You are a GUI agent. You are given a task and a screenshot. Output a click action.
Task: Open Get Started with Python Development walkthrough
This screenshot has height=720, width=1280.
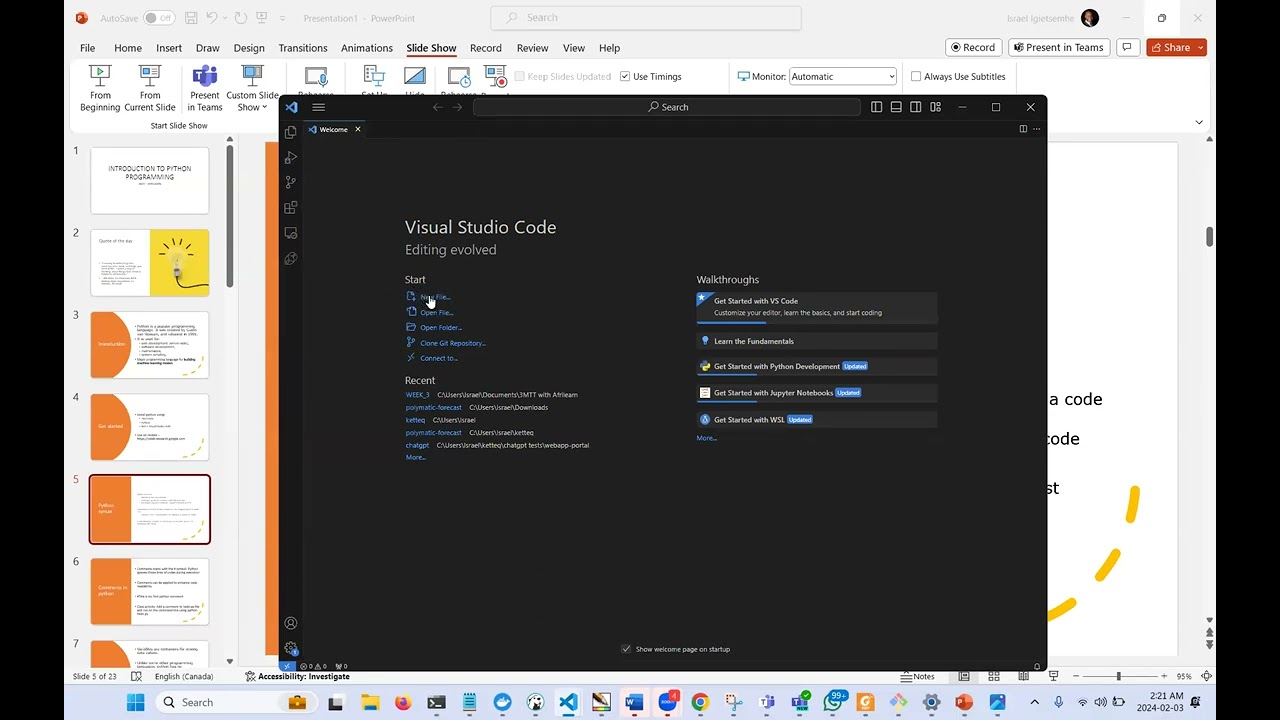point(817,366)
